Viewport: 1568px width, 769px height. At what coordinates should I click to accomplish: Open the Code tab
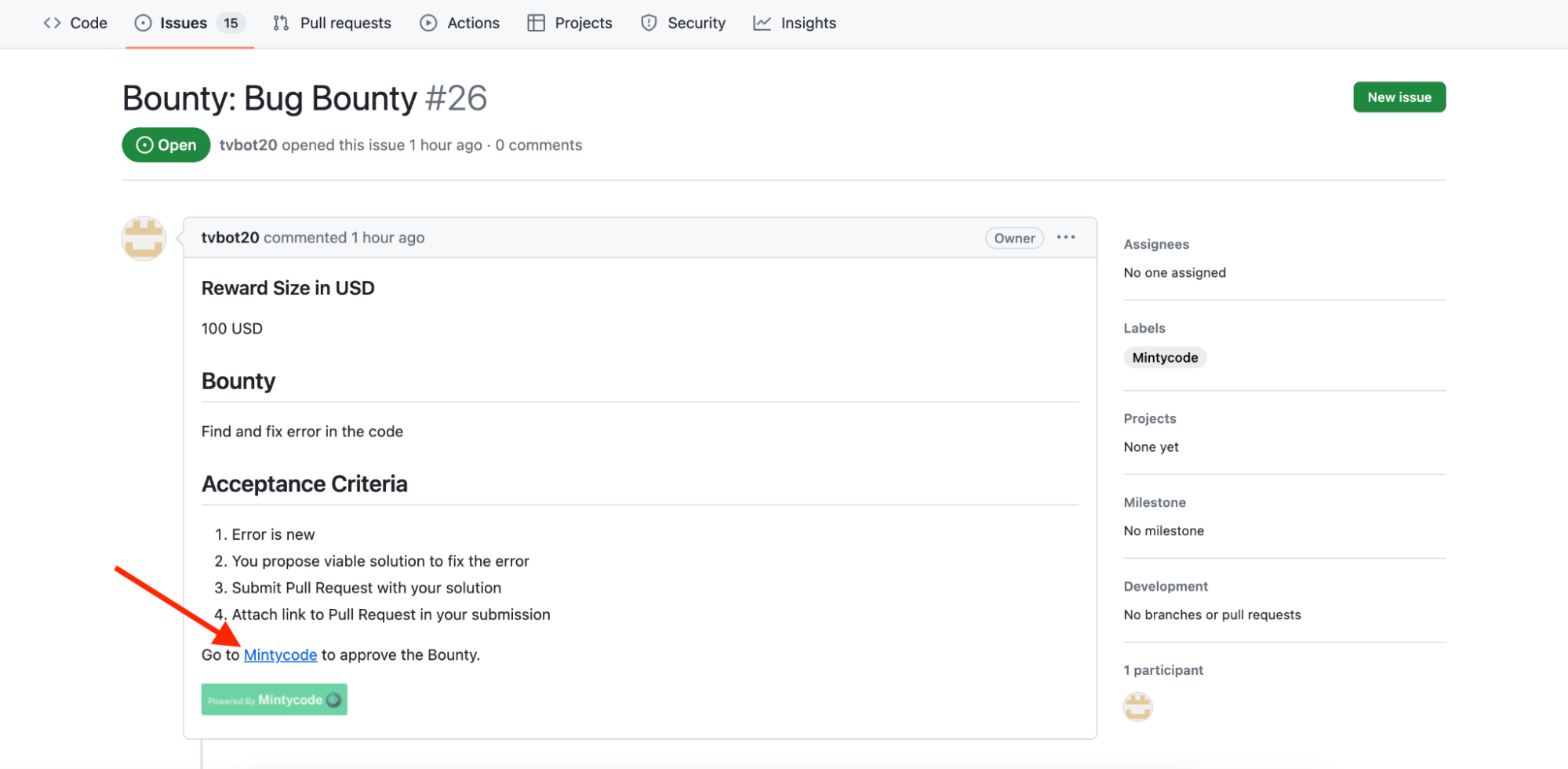click(x=75, y=23)
